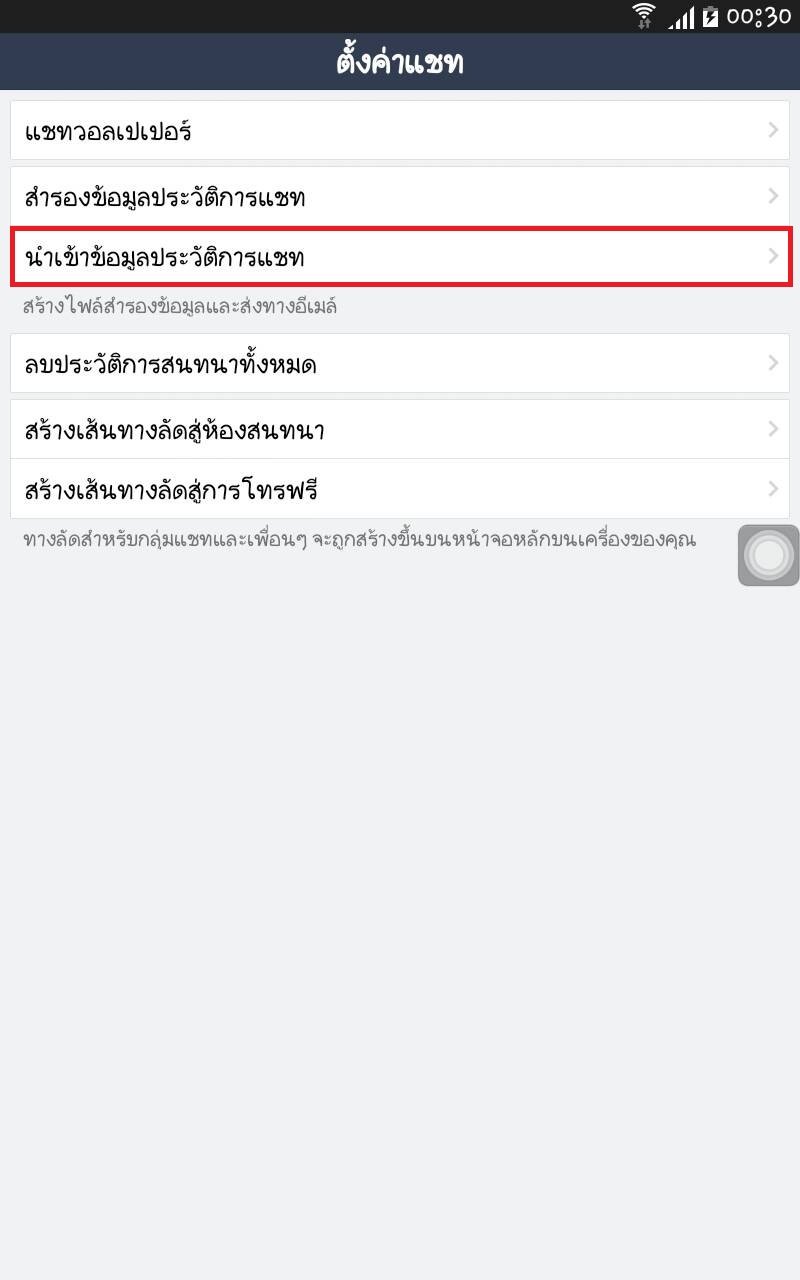Open สำรองข้อมูลประวัติการแชท backup option
Image resolution: width=800 pixels, height=1280 pixels.
[x=400, y=197]
